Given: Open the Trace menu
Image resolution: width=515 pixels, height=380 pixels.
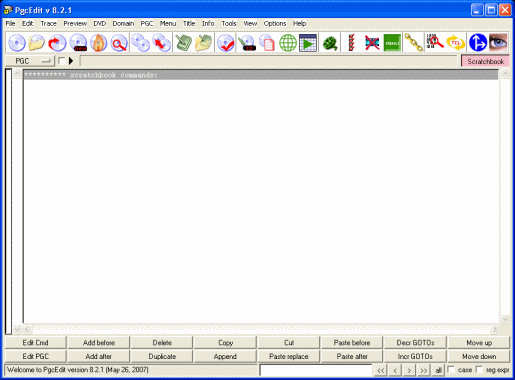Looking at the screenshot, I should (48, 23).
